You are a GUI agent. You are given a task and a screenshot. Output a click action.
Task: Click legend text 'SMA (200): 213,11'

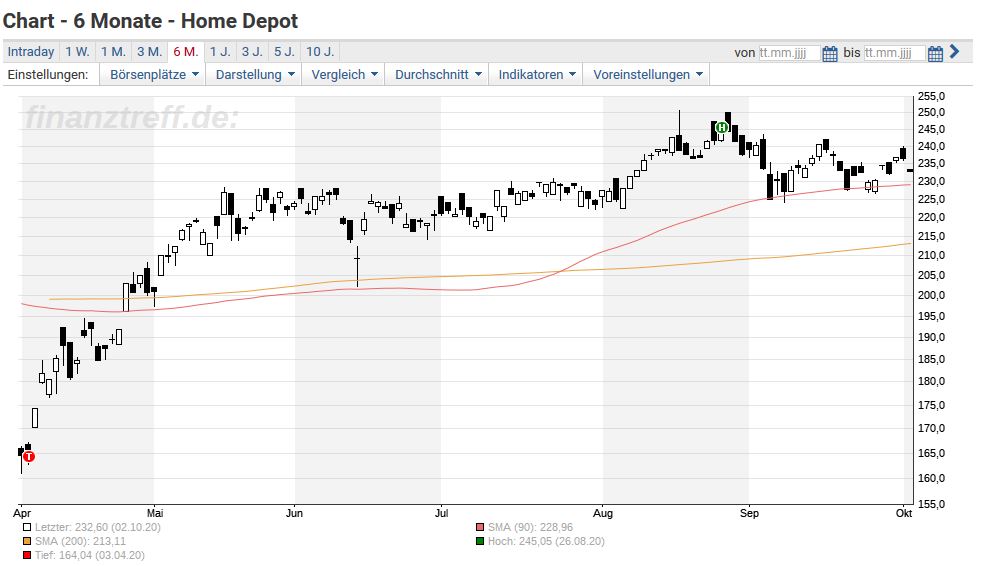click(x=80, y=541)
